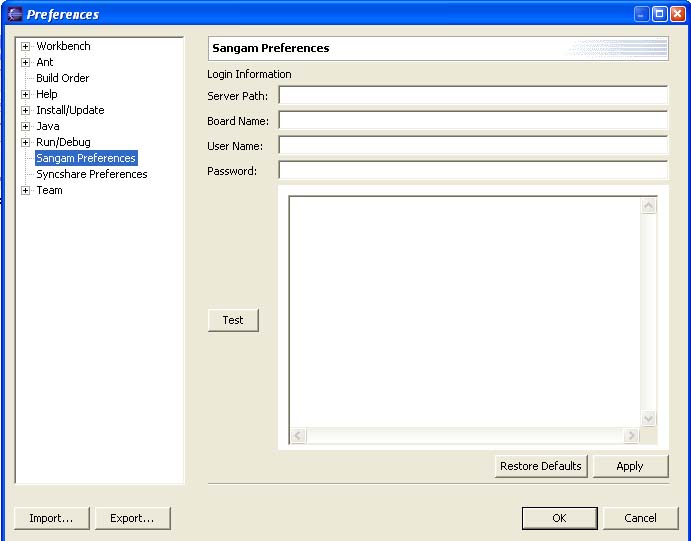This screenshot has width=691, height=541.
Task: Expand the Install/Update tree node
Action: coord(26,110)
